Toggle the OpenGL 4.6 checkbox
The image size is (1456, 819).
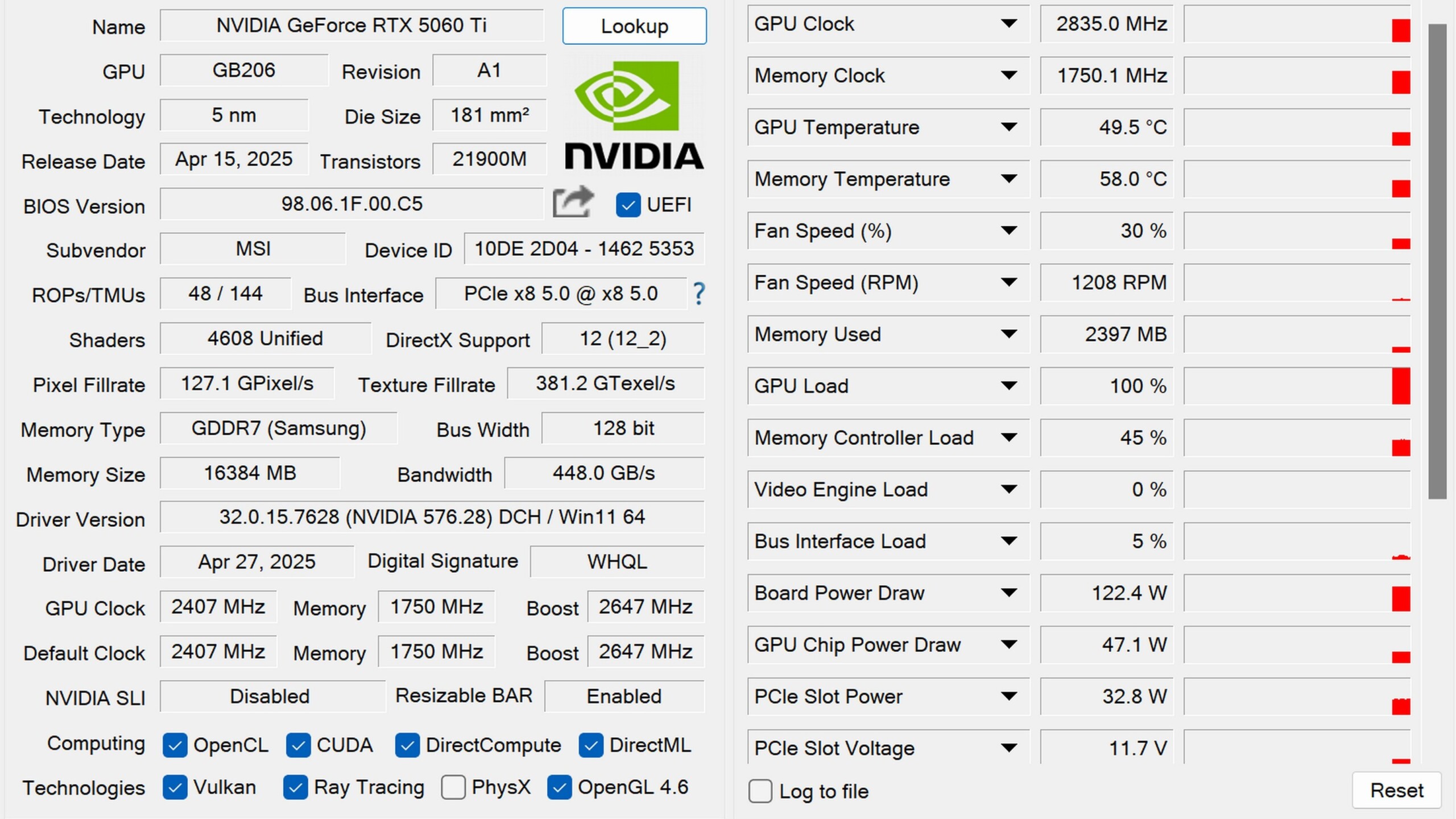click(x=559, y=788)
